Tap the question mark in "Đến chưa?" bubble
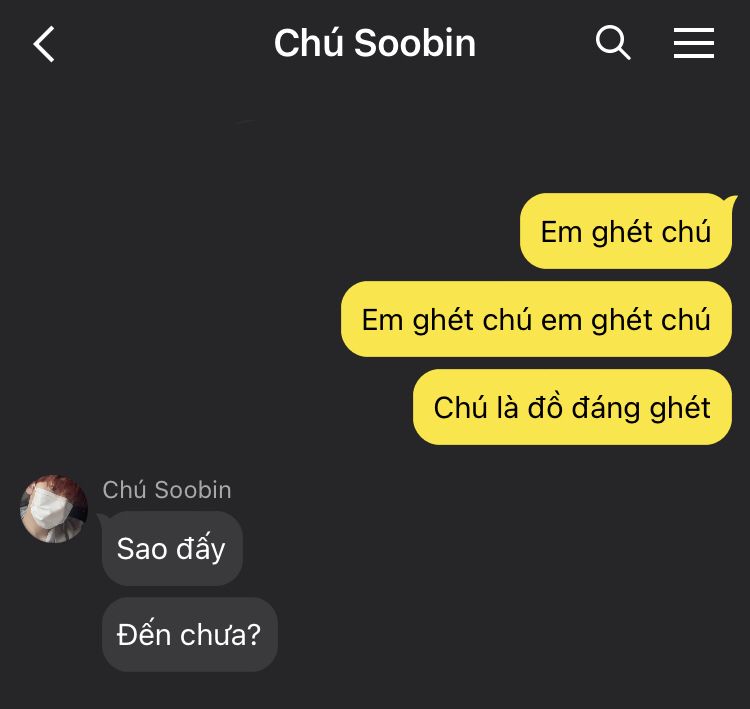The width and height of the screenshot is (750, 709). (x=254, y=635)
